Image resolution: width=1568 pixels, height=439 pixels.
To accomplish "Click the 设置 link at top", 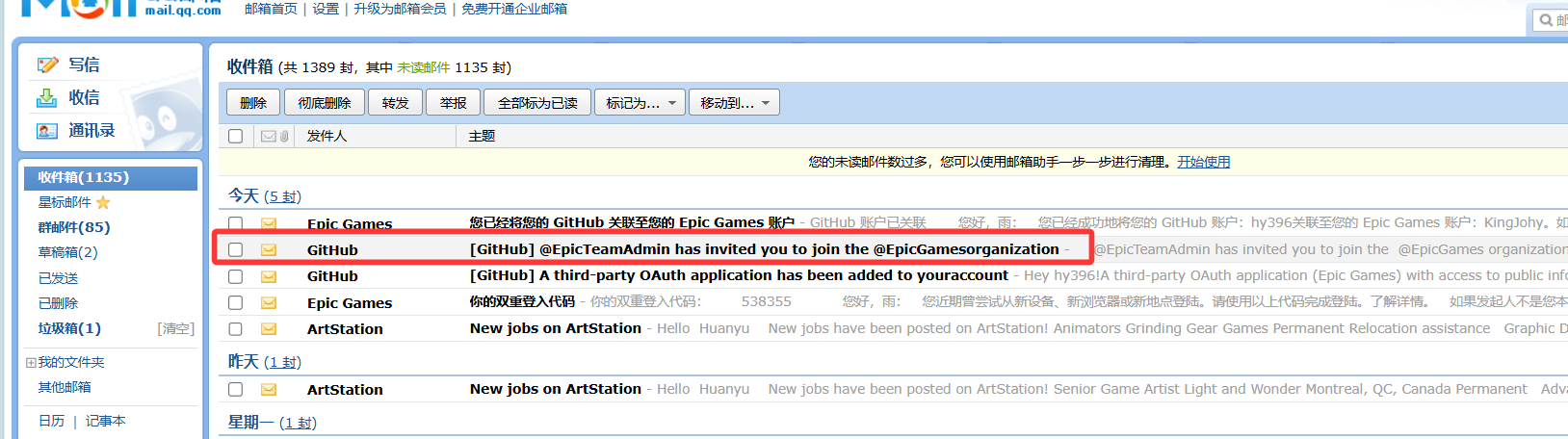I will [326, 9].
